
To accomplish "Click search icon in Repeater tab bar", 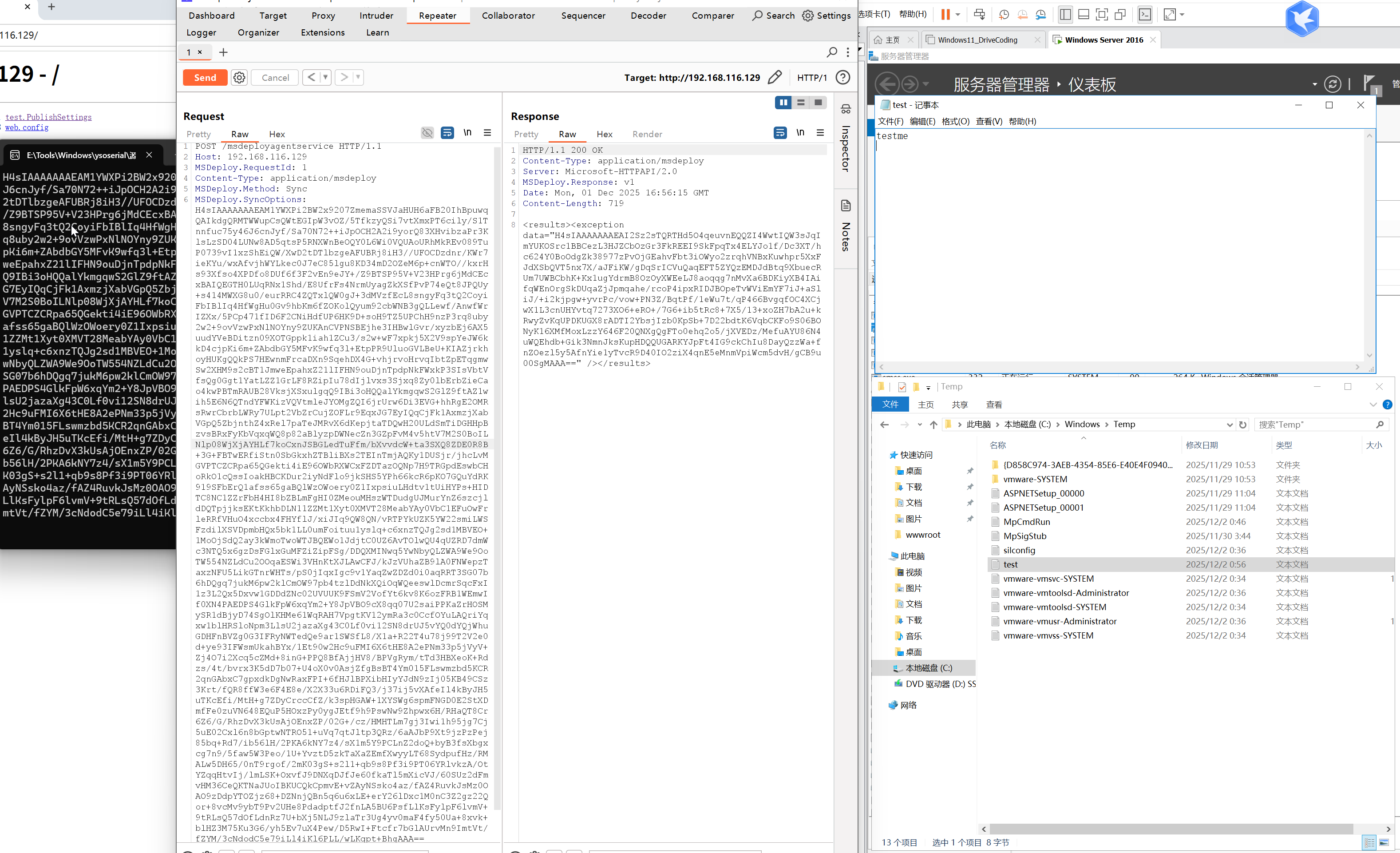I will 832,52.
